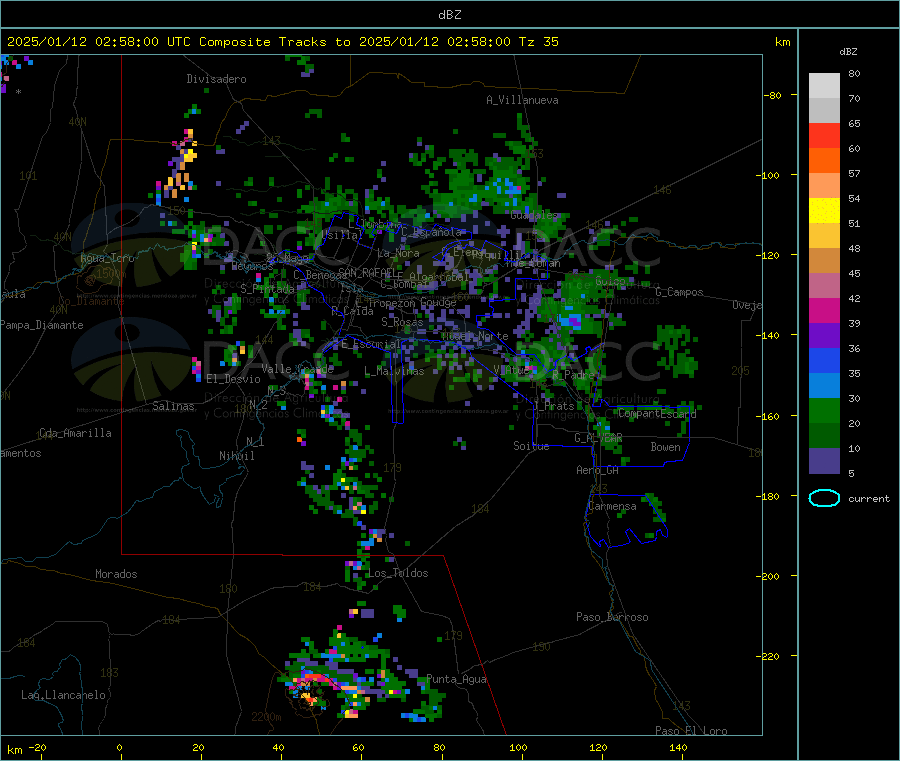Click the Agua_Toro location label
Image resolution: width=900 pixels, height=761 pixels.
point(107,258)
